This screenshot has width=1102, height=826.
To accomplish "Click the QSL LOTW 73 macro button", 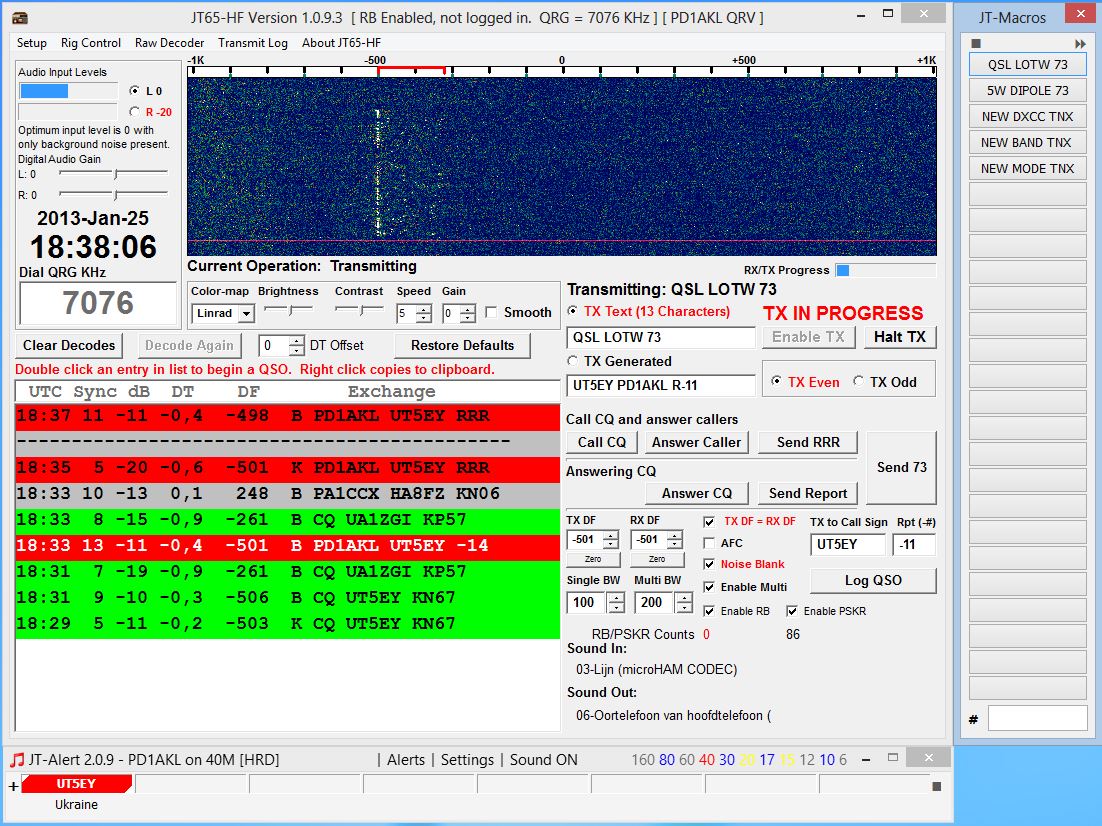I will 1028,65.
